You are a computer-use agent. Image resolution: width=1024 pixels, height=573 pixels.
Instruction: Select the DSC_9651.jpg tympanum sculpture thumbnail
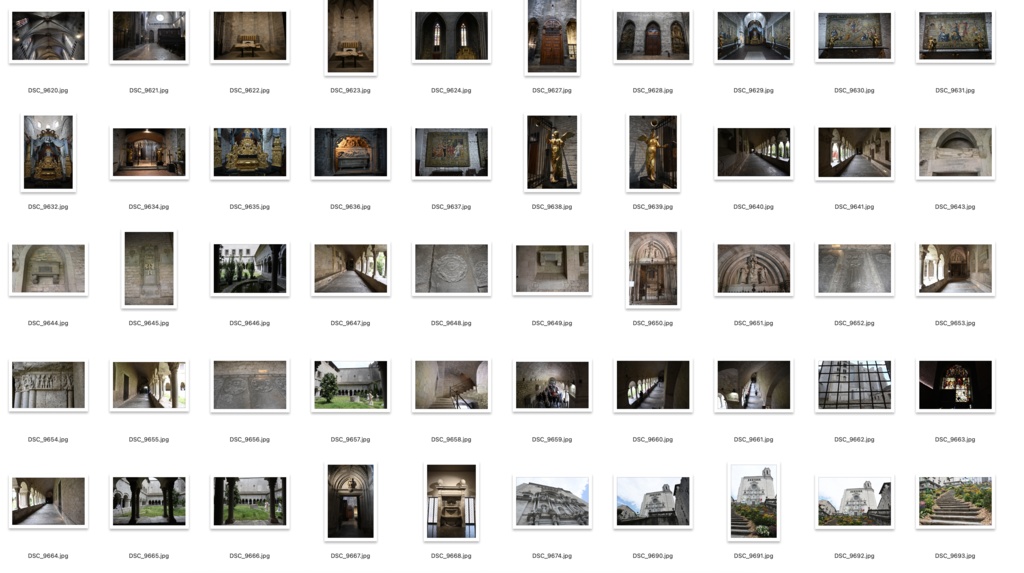pyautogui.click(x=754, y=269)
